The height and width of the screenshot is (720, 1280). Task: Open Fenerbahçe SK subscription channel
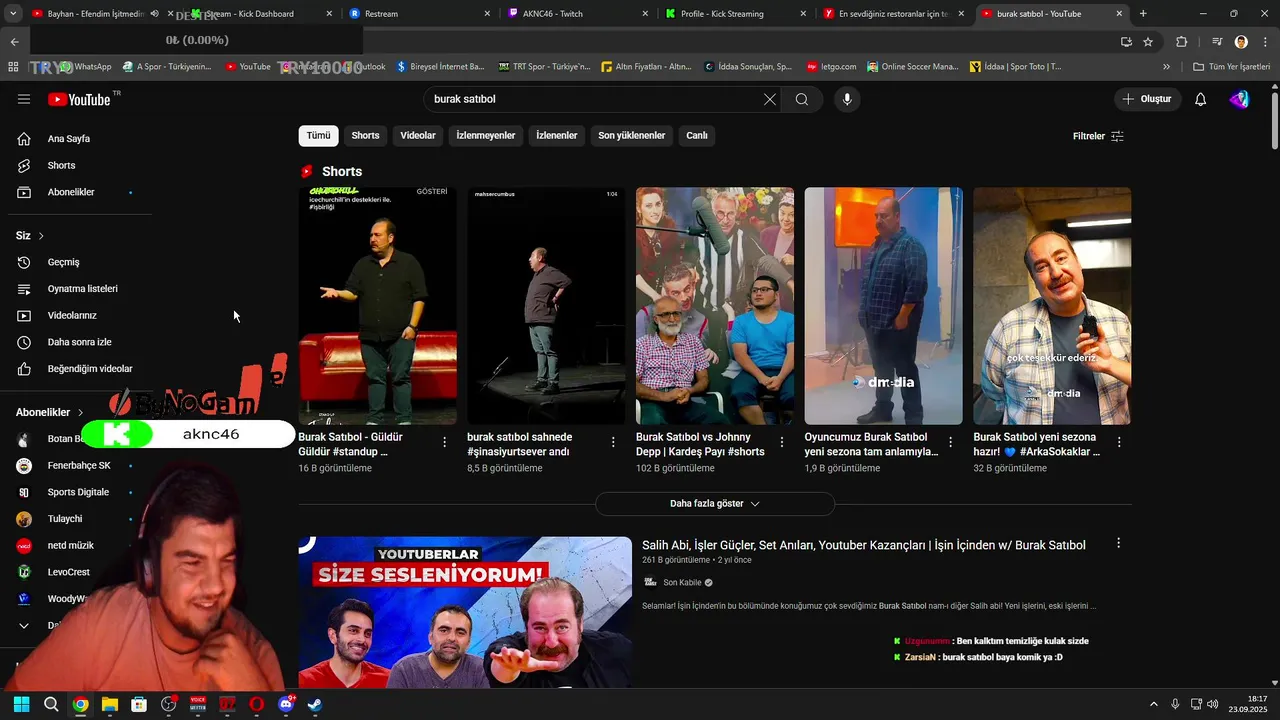(x=80, y=466)
